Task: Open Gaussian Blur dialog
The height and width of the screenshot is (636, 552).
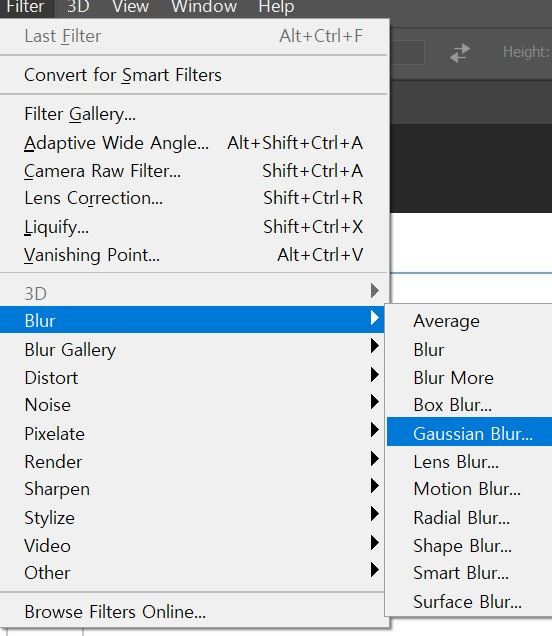Action: coord(469,434)
